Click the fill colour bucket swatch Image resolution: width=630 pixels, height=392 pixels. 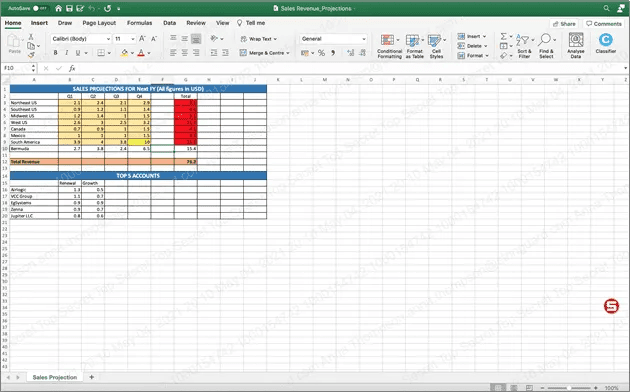tap(124, 53)
